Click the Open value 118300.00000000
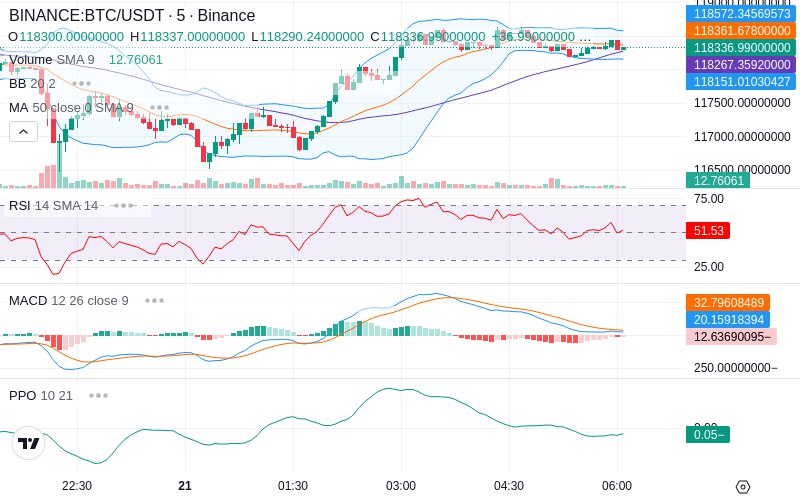 click(x=71, y=37)
